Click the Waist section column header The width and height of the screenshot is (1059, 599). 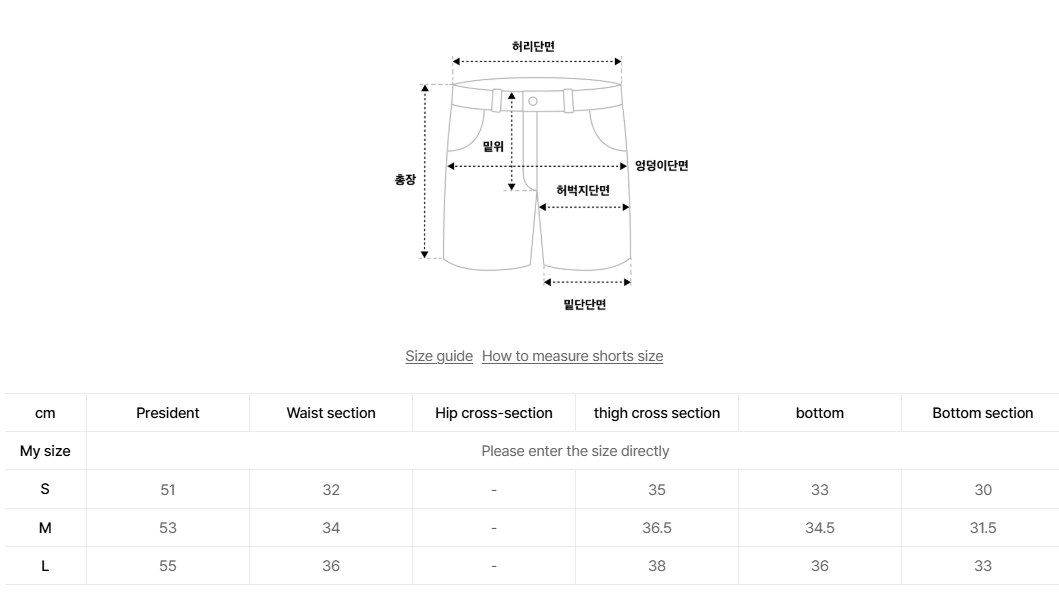tap(331, 413)
